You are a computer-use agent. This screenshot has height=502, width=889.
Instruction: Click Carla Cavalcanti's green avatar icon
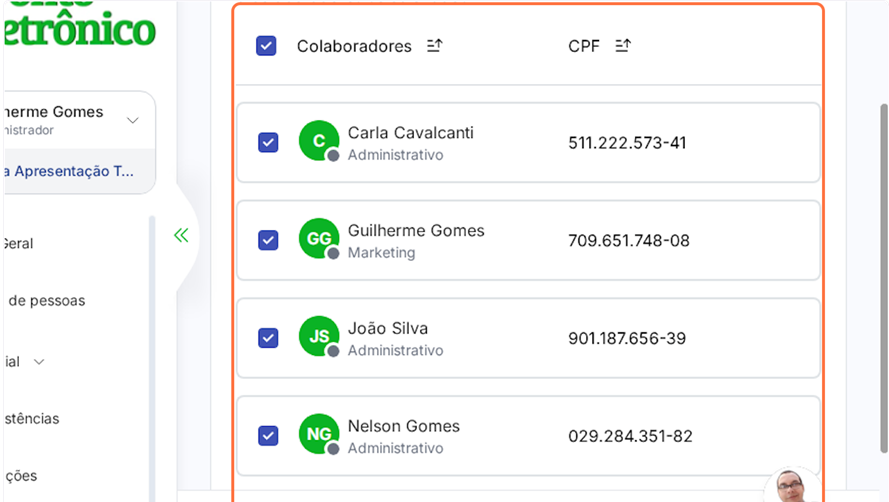click(x=319, y=141)
